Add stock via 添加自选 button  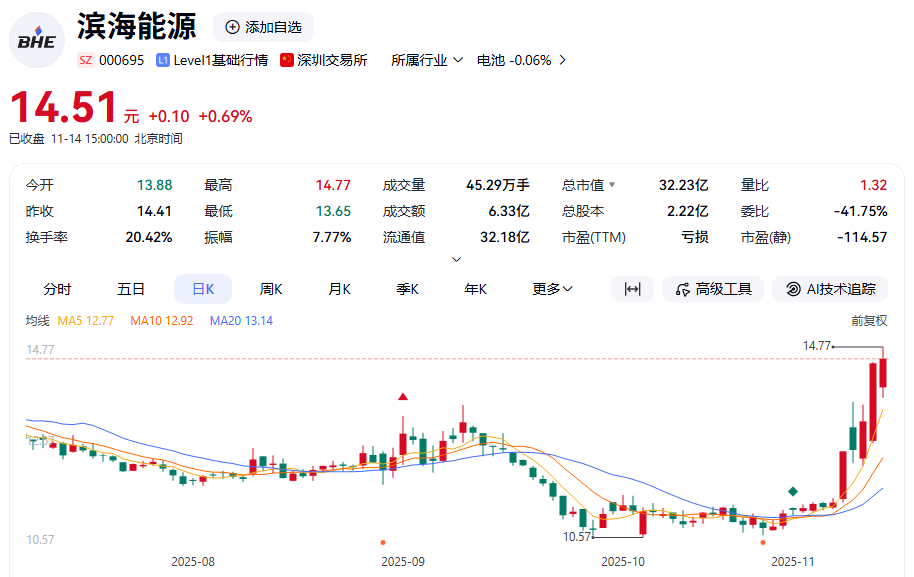pyautogui.click(x=264, y=27)
